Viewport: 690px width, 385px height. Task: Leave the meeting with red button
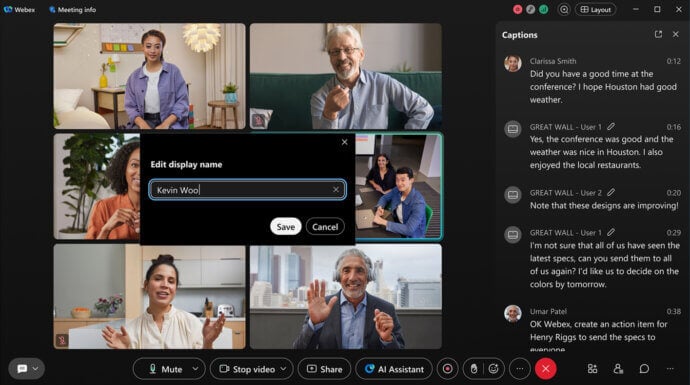click(546, 369)
